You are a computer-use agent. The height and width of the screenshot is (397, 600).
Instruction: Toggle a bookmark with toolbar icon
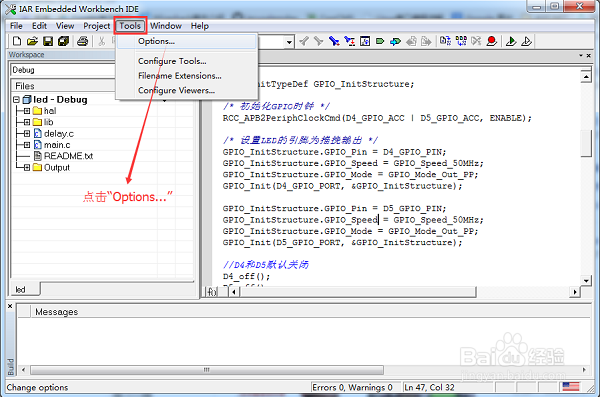(x=380, y=41)
